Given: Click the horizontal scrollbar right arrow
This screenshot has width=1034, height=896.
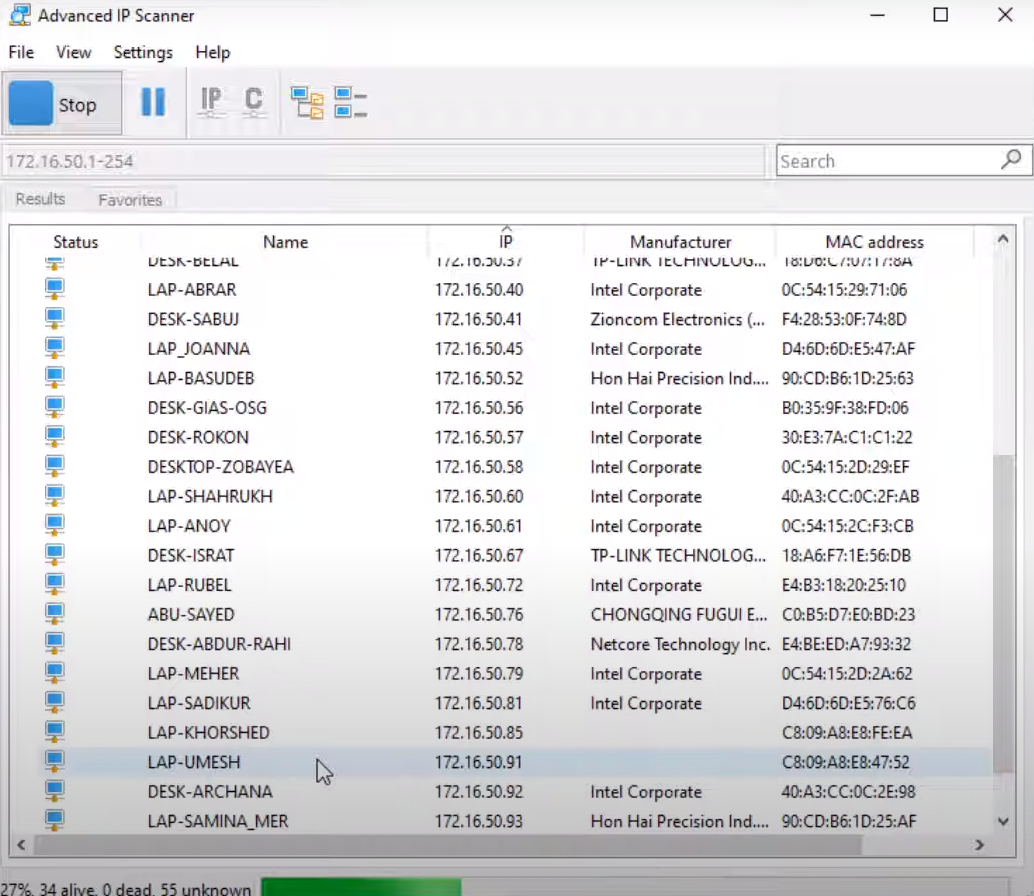Looking at the screenshot, I should click(x=979, y=845).
